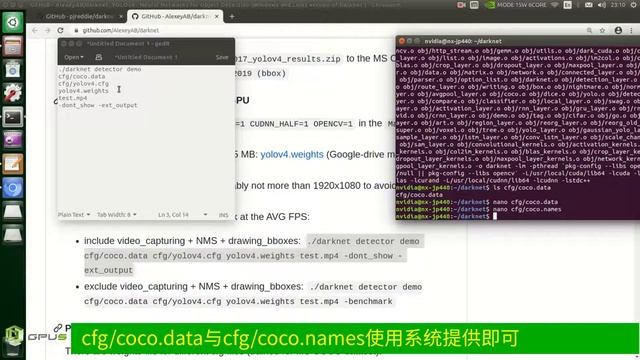Switch to the GitHub AlexeyAB/darknet tab
This screenshot has height=360, width=640.
coord(176,16)
